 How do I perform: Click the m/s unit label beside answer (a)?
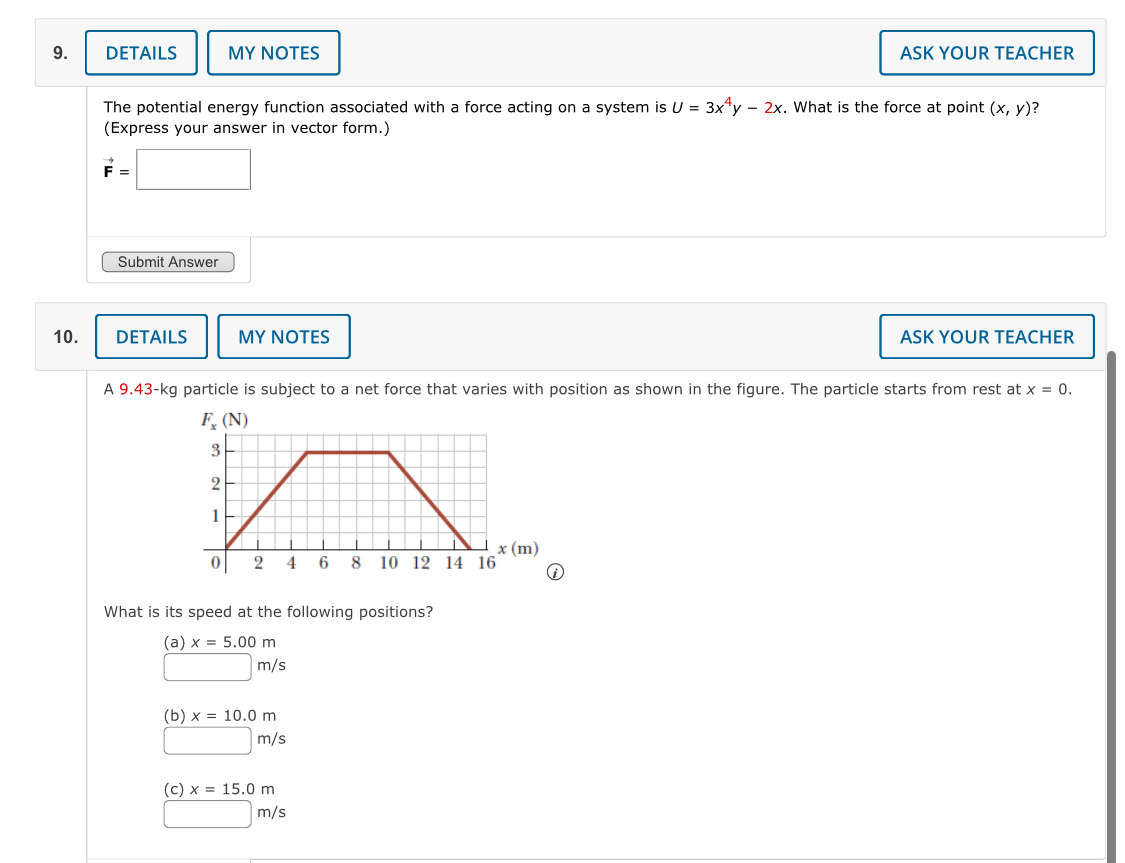[270, 665]
